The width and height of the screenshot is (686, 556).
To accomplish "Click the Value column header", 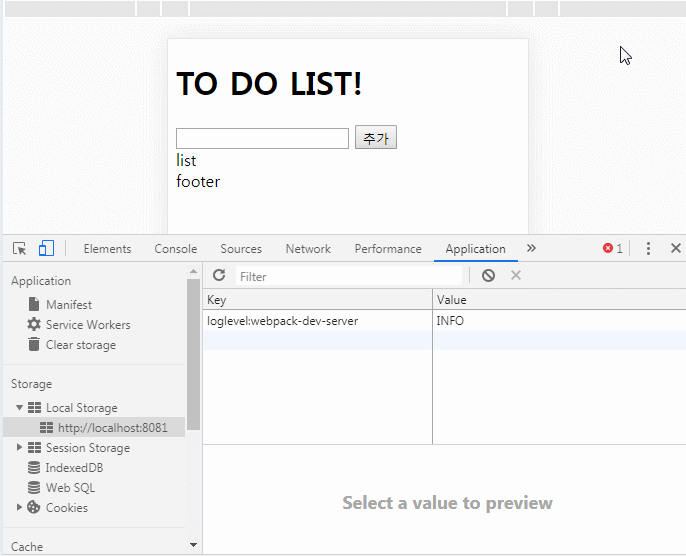I will pyautogui.click(x=559, y=300).
